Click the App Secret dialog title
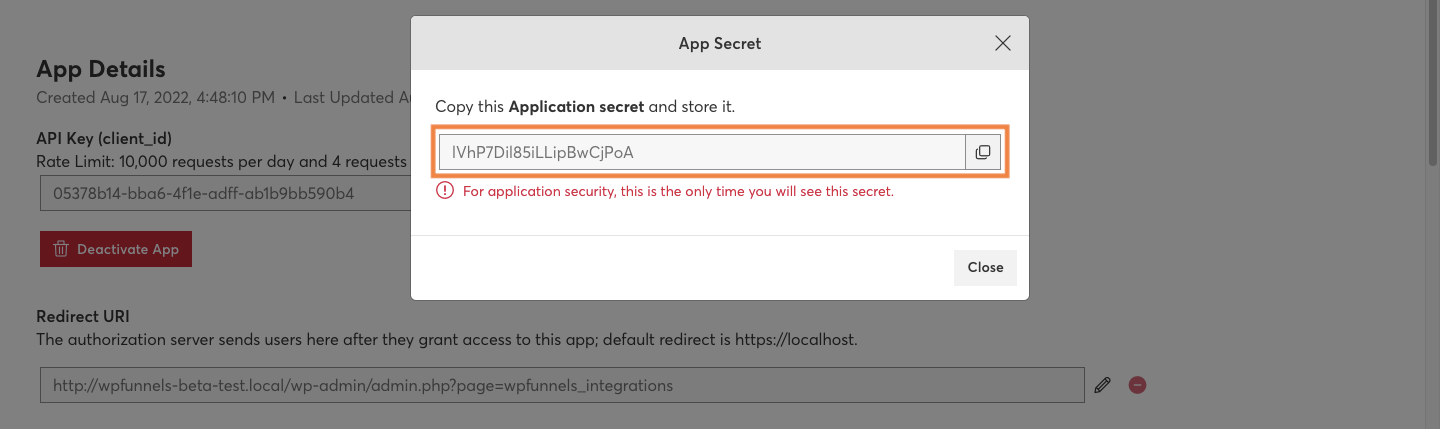 [720, 43]
